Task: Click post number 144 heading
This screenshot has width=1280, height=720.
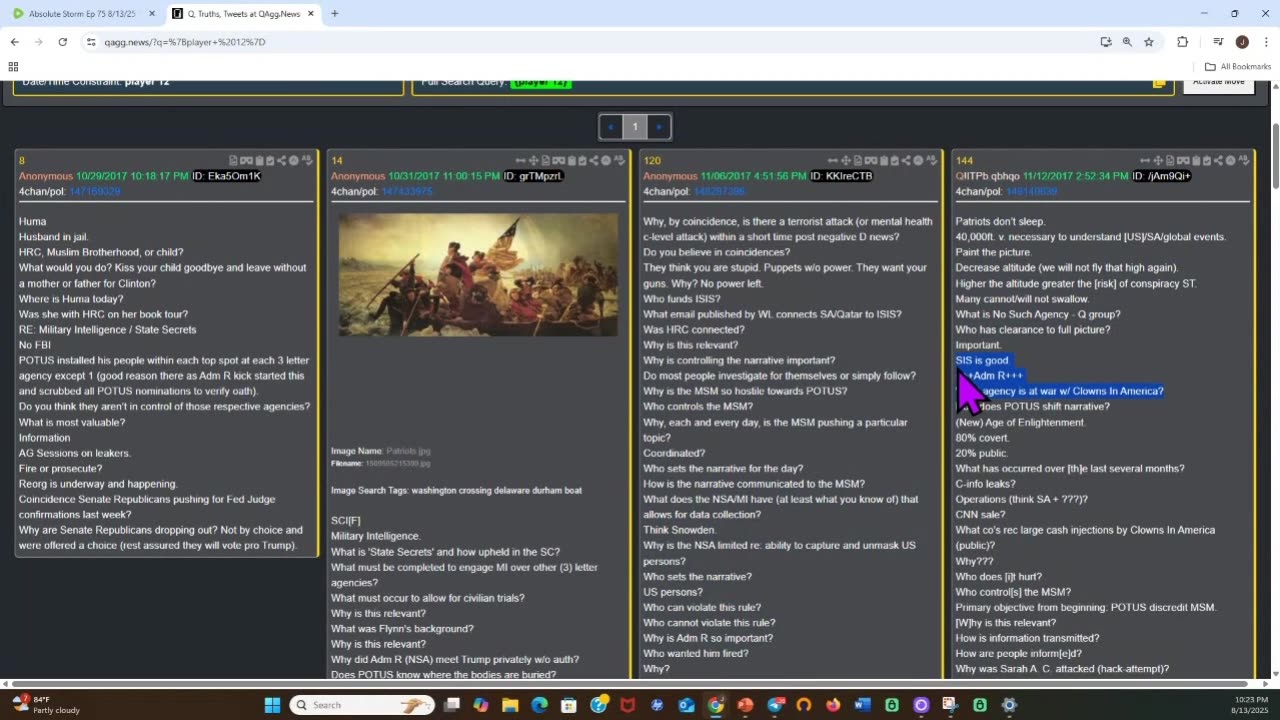Action: pyautogui.click(x=964, y=160)
